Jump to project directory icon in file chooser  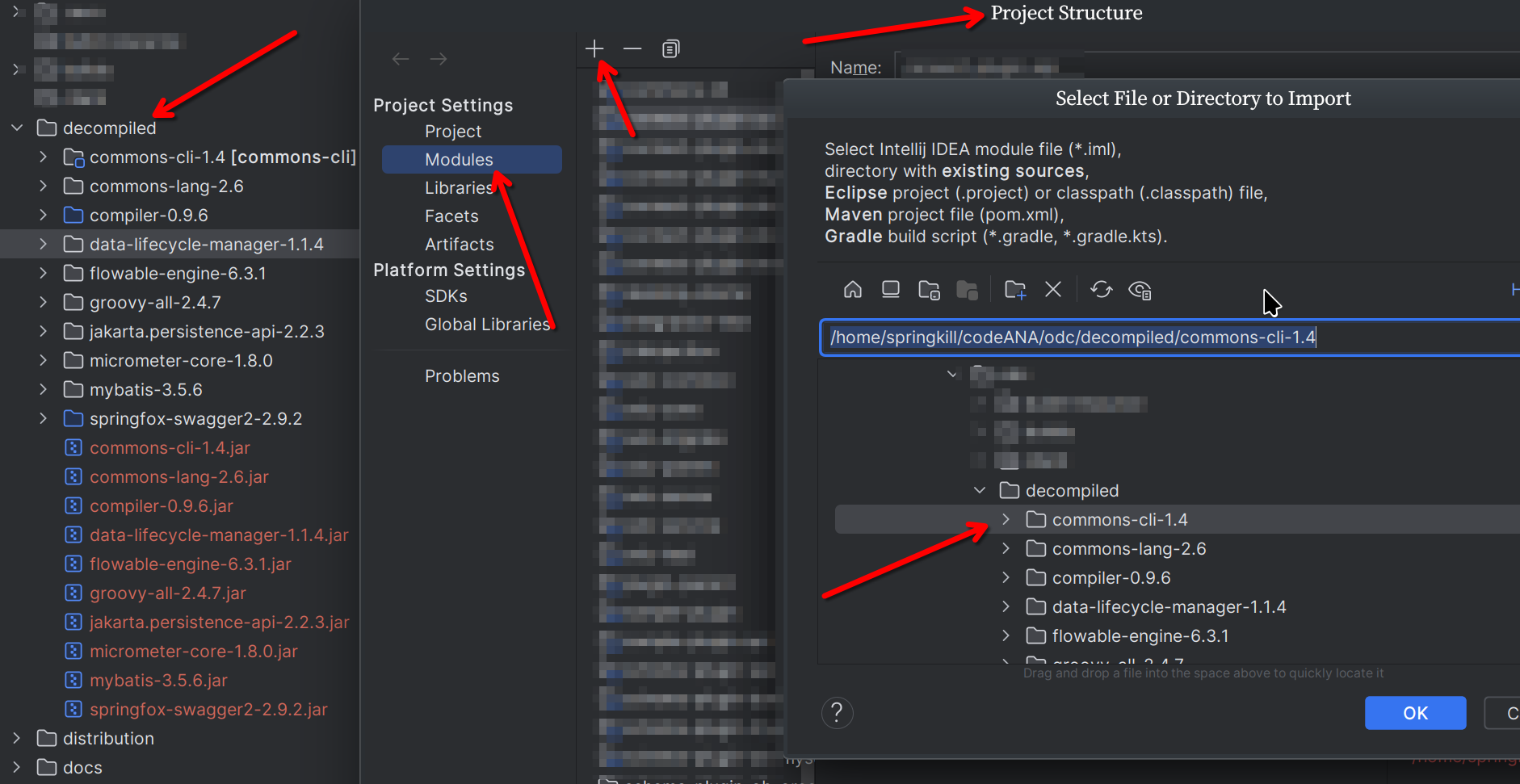pos(930,289)
